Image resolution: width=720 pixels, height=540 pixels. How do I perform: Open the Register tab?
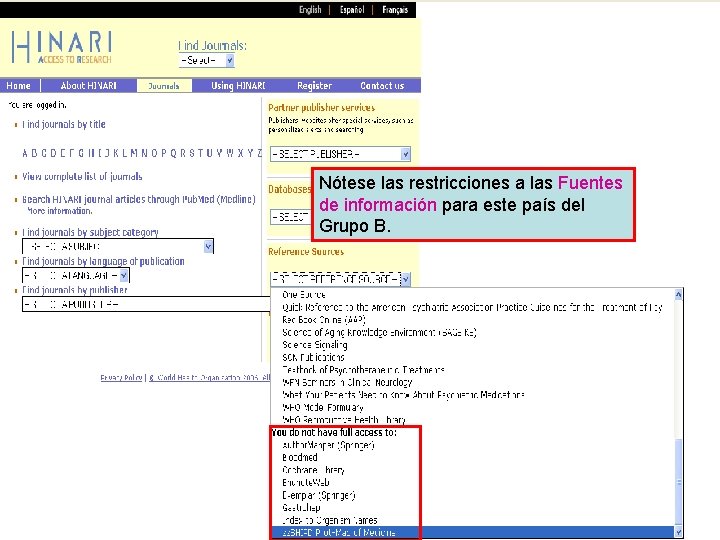tap(314, 85)
